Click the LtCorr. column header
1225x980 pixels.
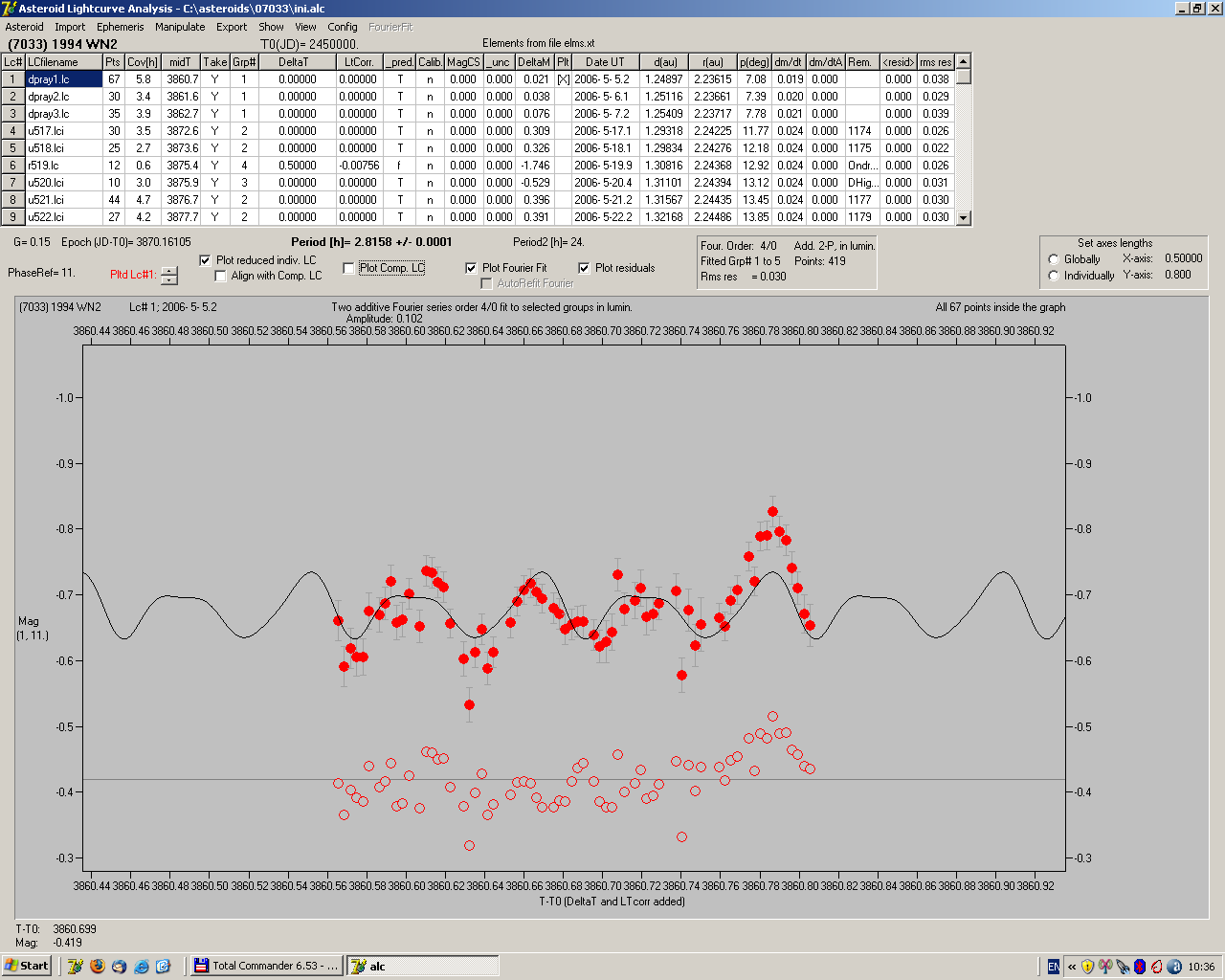(x=360, y=62)
